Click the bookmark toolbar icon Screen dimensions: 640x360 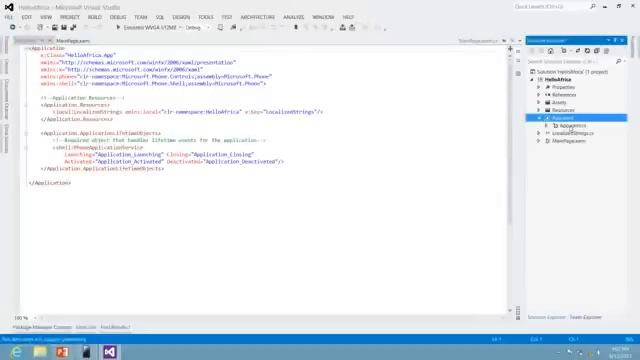pos(296,27)
